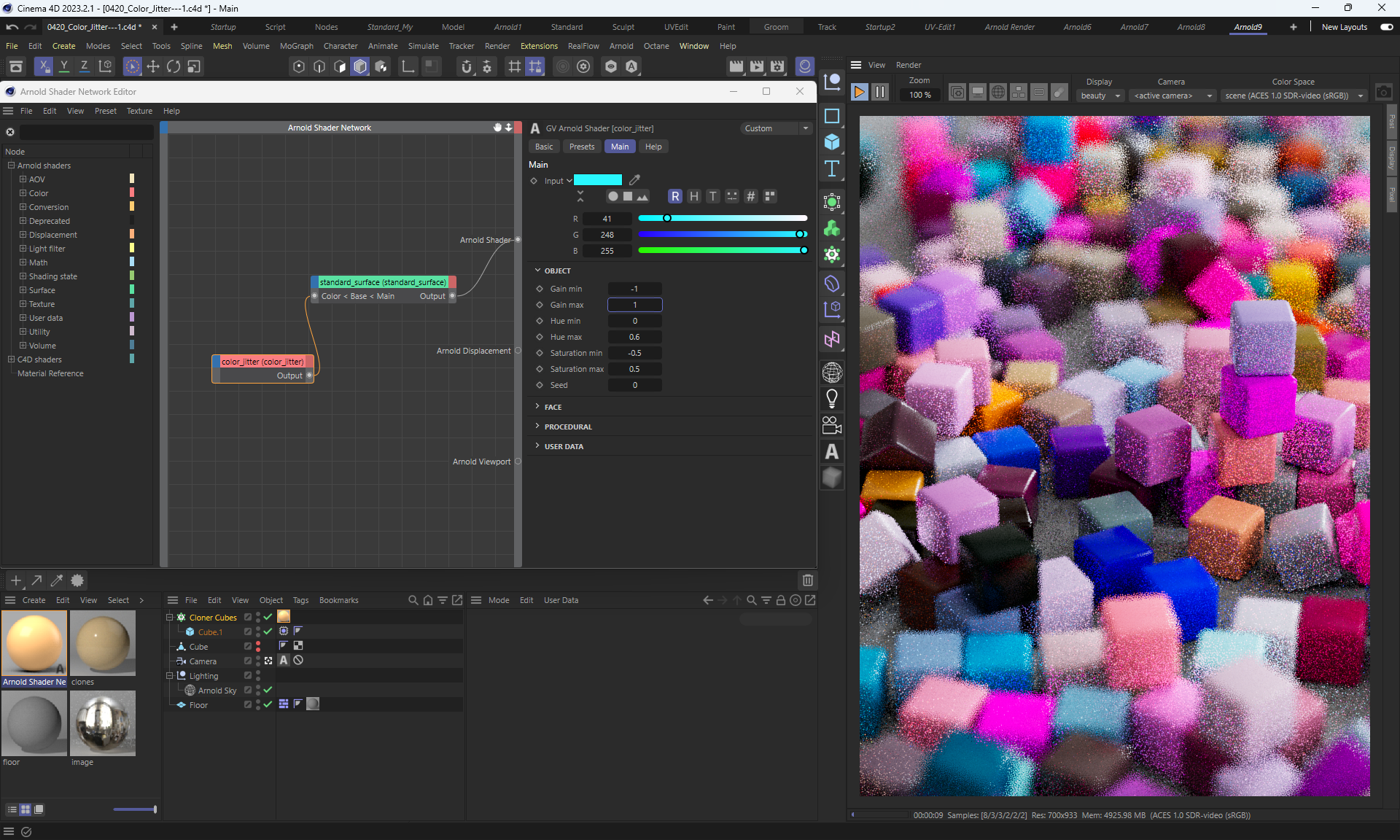This screenshot has width=1400, height=840.
Task: Click the trash icon below shader editor
Action: pos(807,580)
